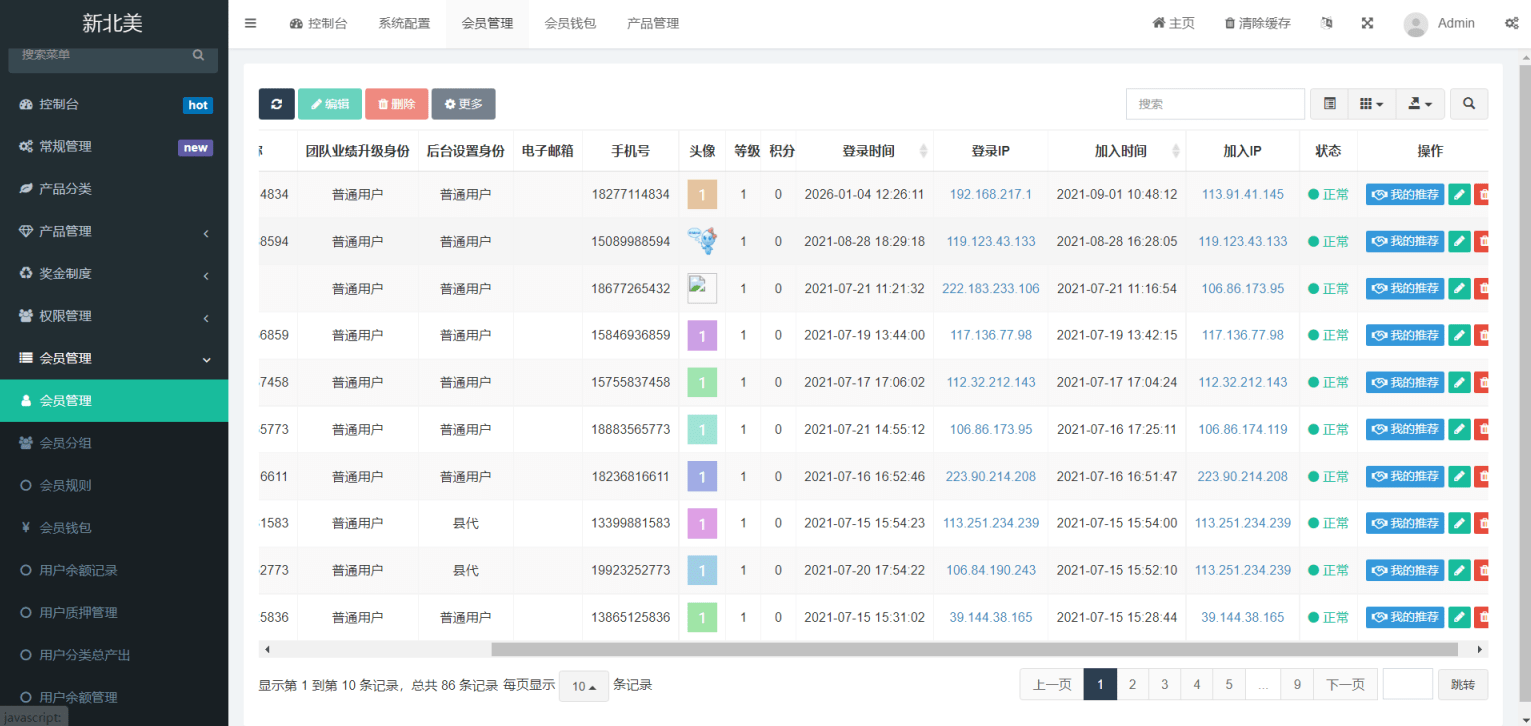Click the language switch icon near Admin
This screenshot has width=1531, height=726.
click(1326, 22)
